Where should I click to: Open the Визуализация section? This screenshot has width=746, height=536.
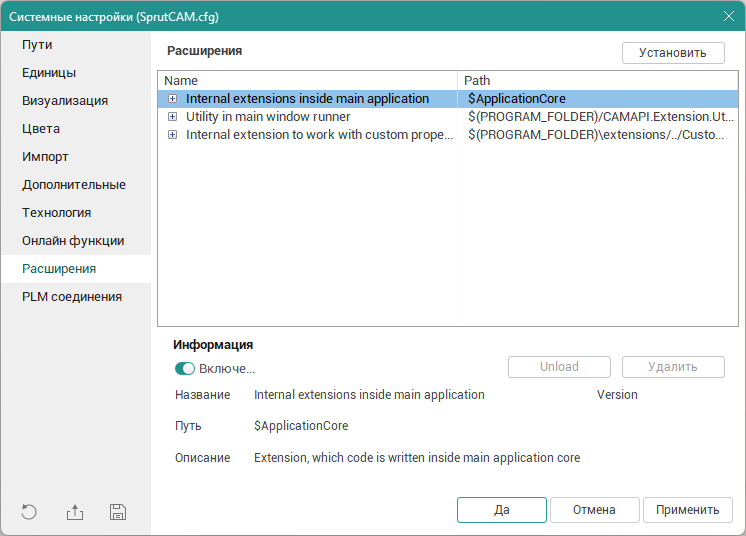click(x=65, y=101)
